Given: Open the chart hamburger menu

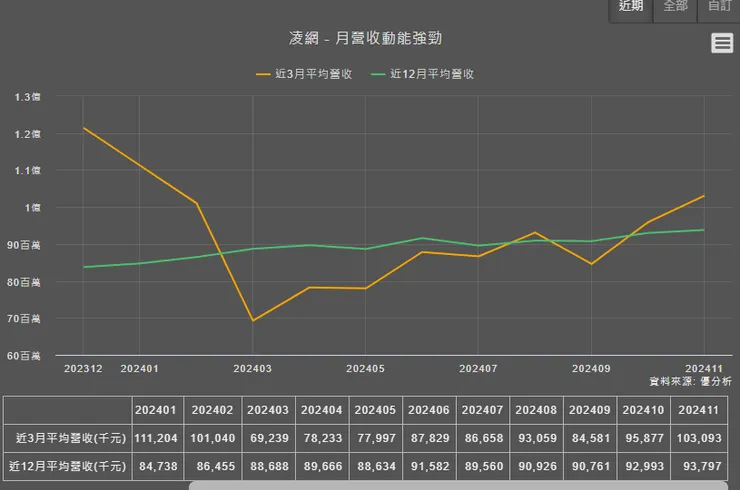Looking at the screenshot, I should [x=722, y=43].
